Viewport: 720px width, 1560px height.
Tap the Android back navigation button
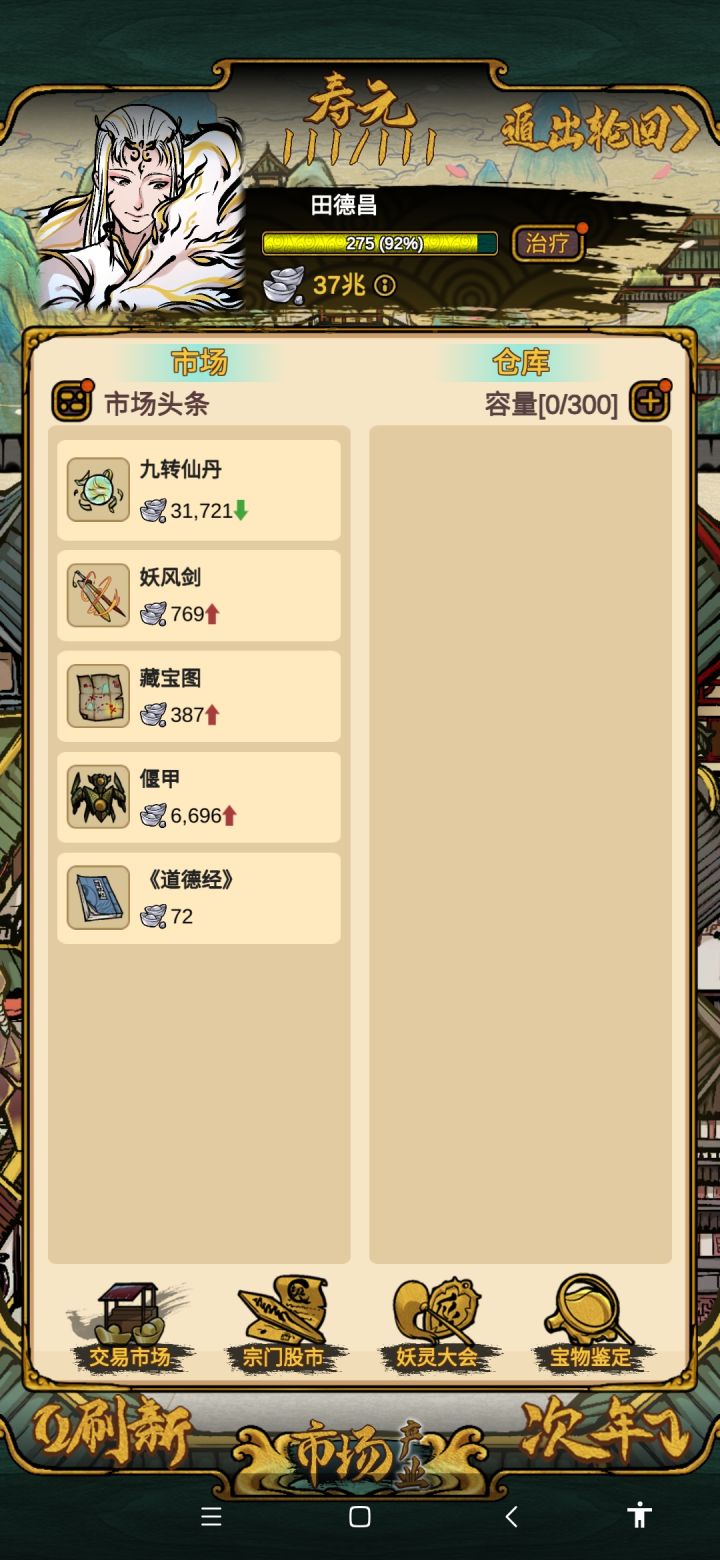(511, 1516)
